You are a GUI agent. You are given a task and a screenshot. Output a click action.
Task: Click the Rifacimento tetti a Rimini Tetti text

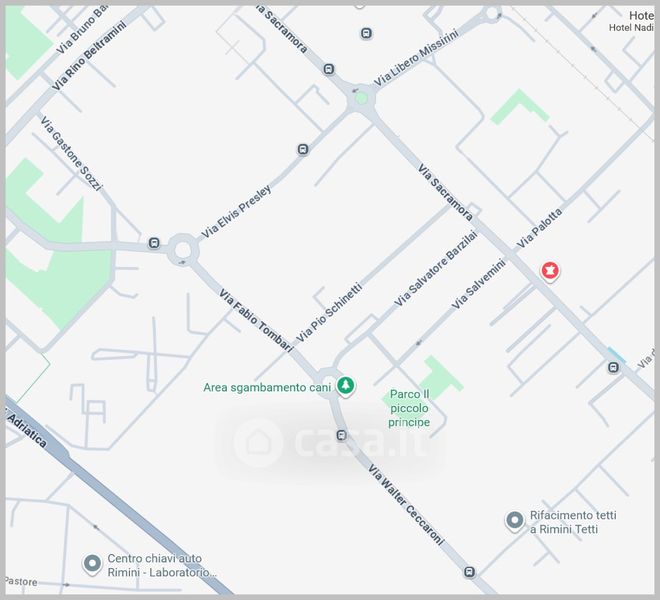(572, 522)
